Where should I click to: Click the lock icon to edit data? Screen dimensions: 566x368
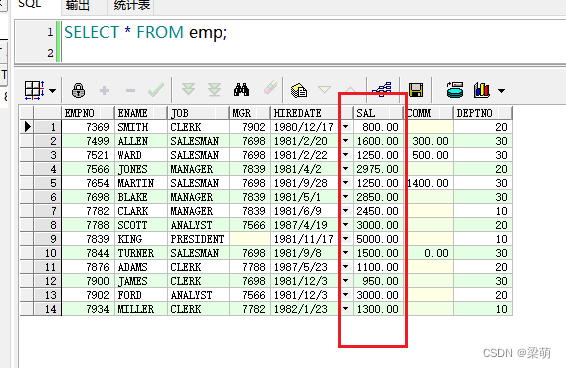click(x=78, y=90)
